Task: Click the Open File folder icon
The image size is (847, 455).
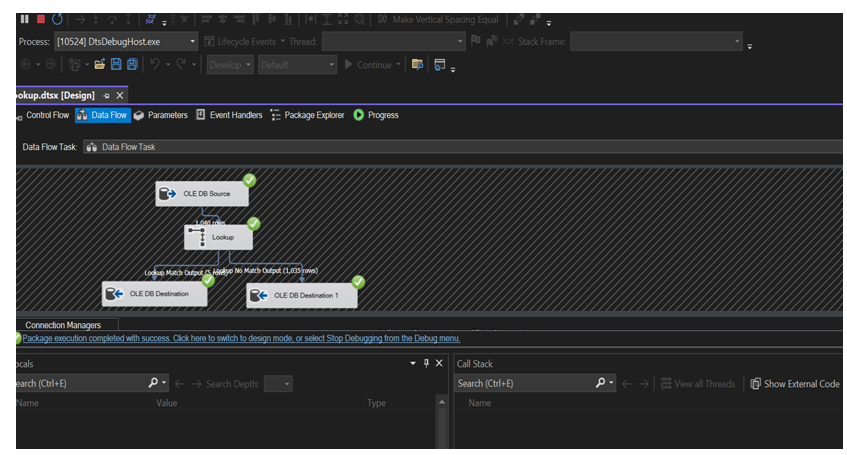Action: 100,65
